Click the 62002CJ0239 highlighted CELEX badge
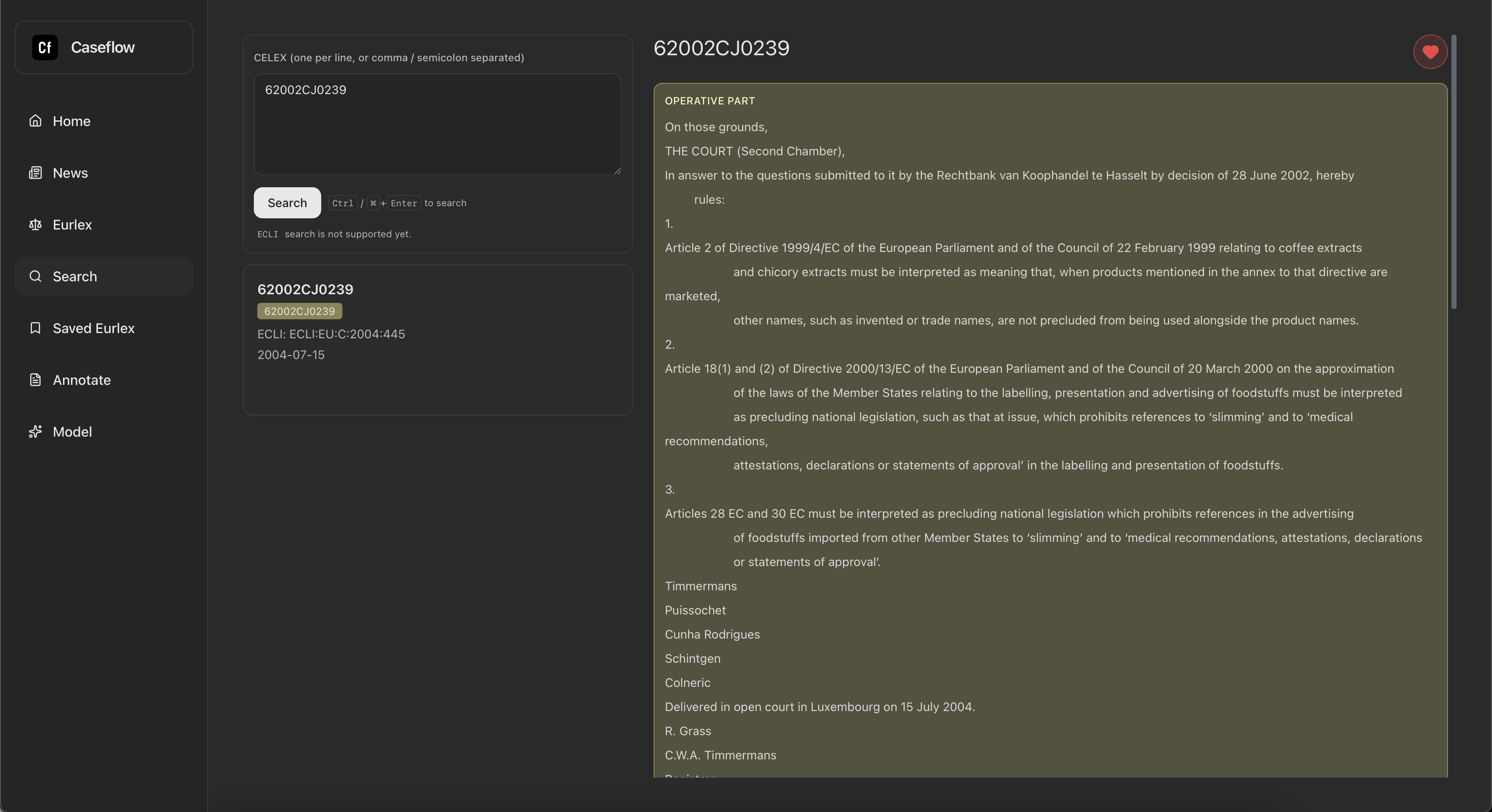Screen dimensions: 1492x812 tap(300, 311)
